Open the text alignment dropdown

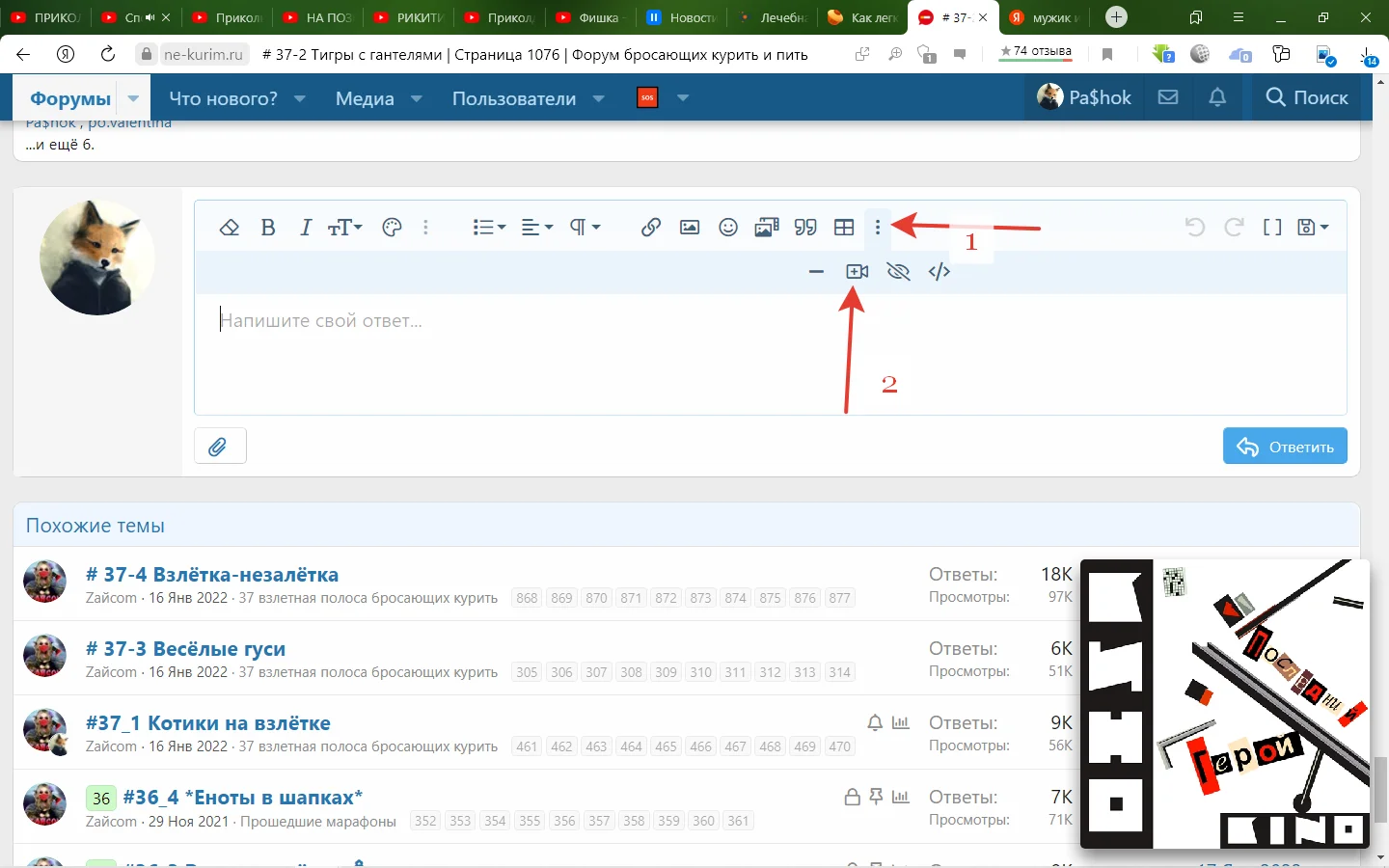pos(536,228)
